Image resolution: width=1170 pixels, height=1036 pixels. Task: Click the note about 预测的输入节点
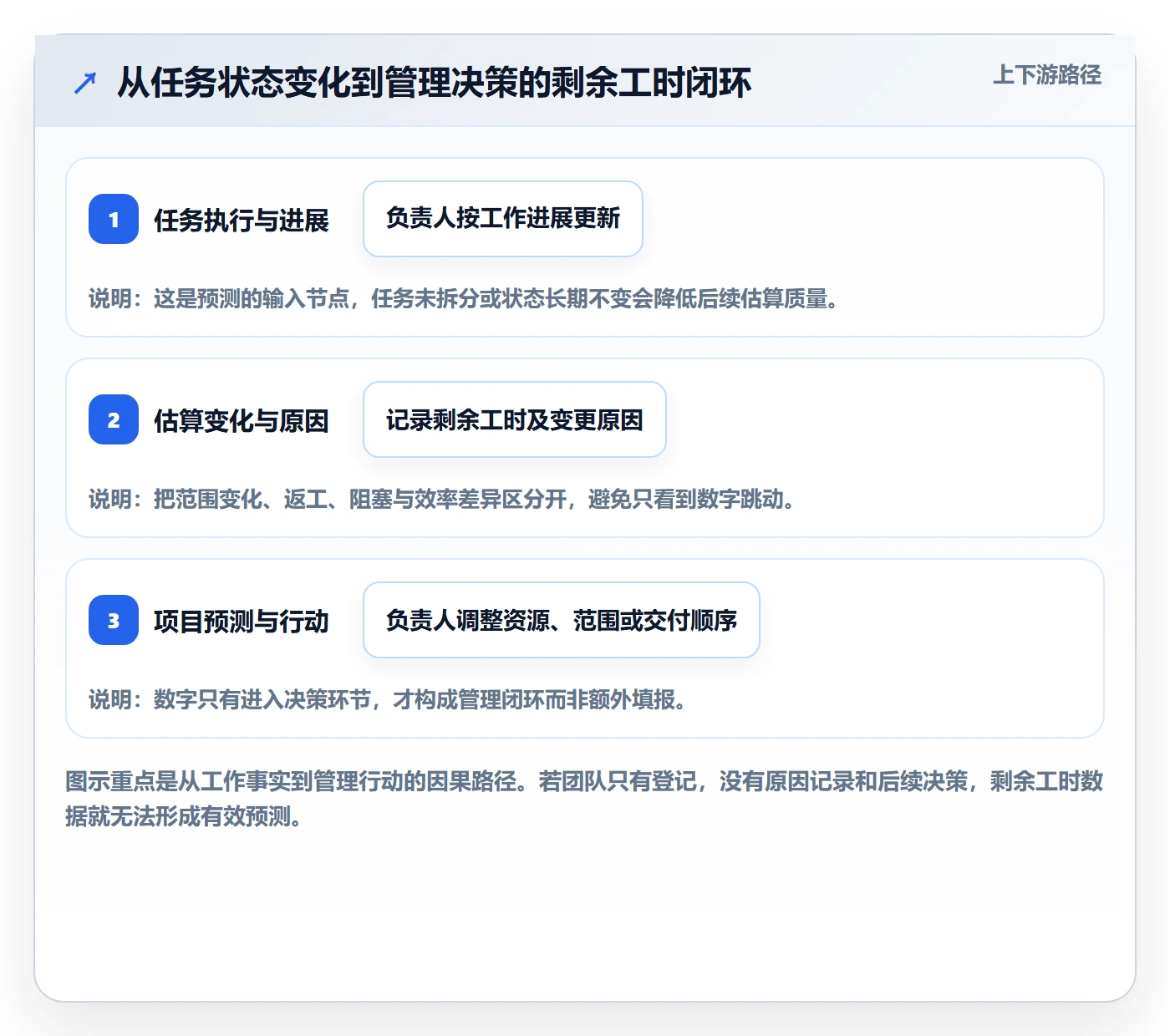pos(465,298)
